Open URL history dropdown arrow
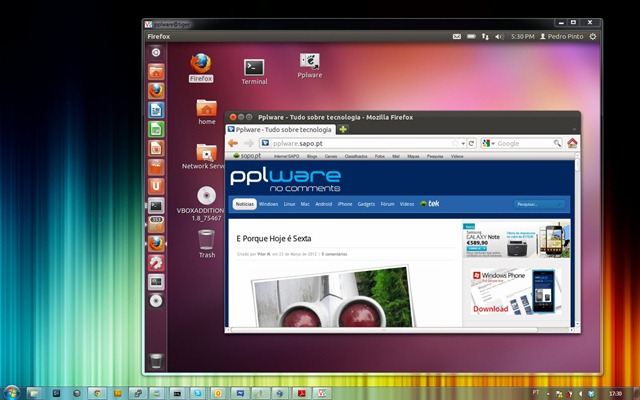The width and height of the screenshot is (640, 400). pos(463,144)
